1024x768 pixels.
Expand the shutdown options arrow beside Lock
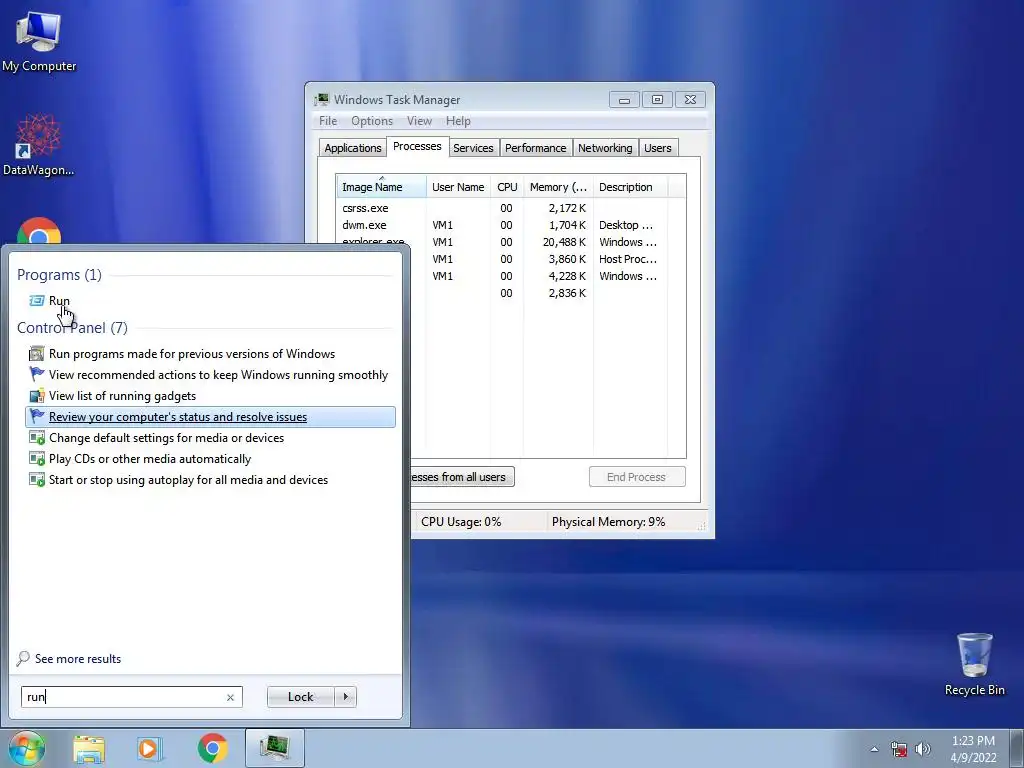(345, 697)
